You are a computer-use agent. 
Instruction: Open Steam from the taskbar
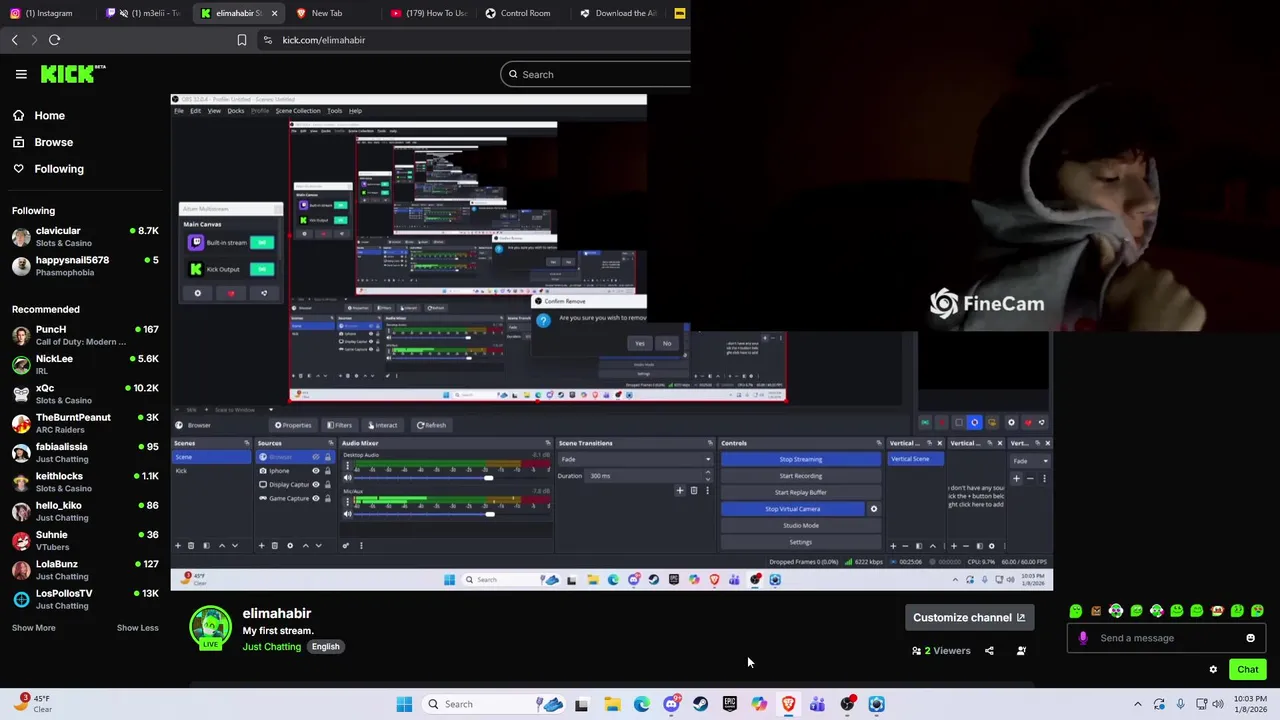coord(700,704)
